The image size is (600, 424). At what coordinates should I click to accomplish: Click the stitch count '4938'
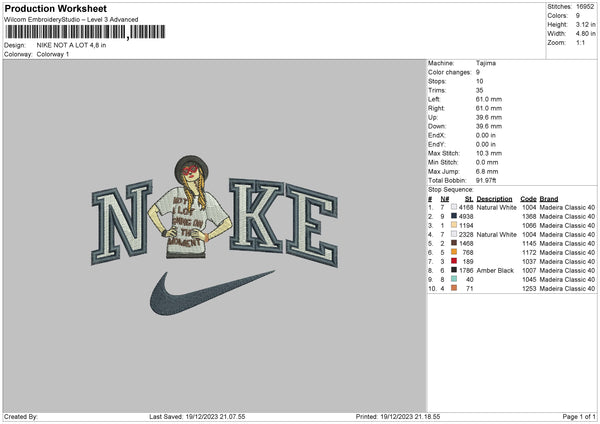466,216
